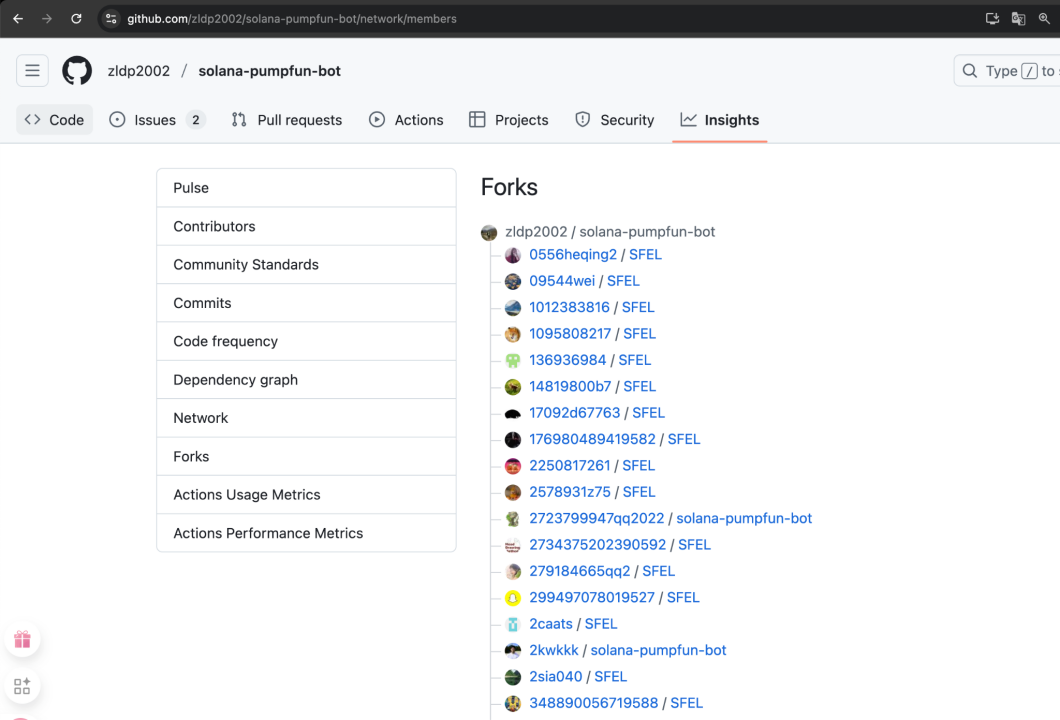Click the grid widget icon at left edge
The image size is (1060, 720).
point(22,686)
